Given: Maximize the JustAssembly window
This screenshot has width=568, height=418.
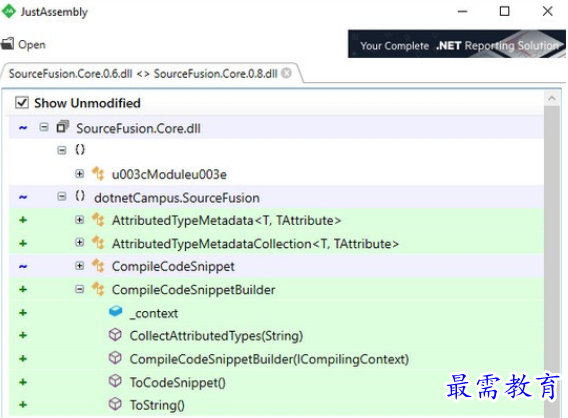Looking at the screenshot, I should click(x=504, y=11).
